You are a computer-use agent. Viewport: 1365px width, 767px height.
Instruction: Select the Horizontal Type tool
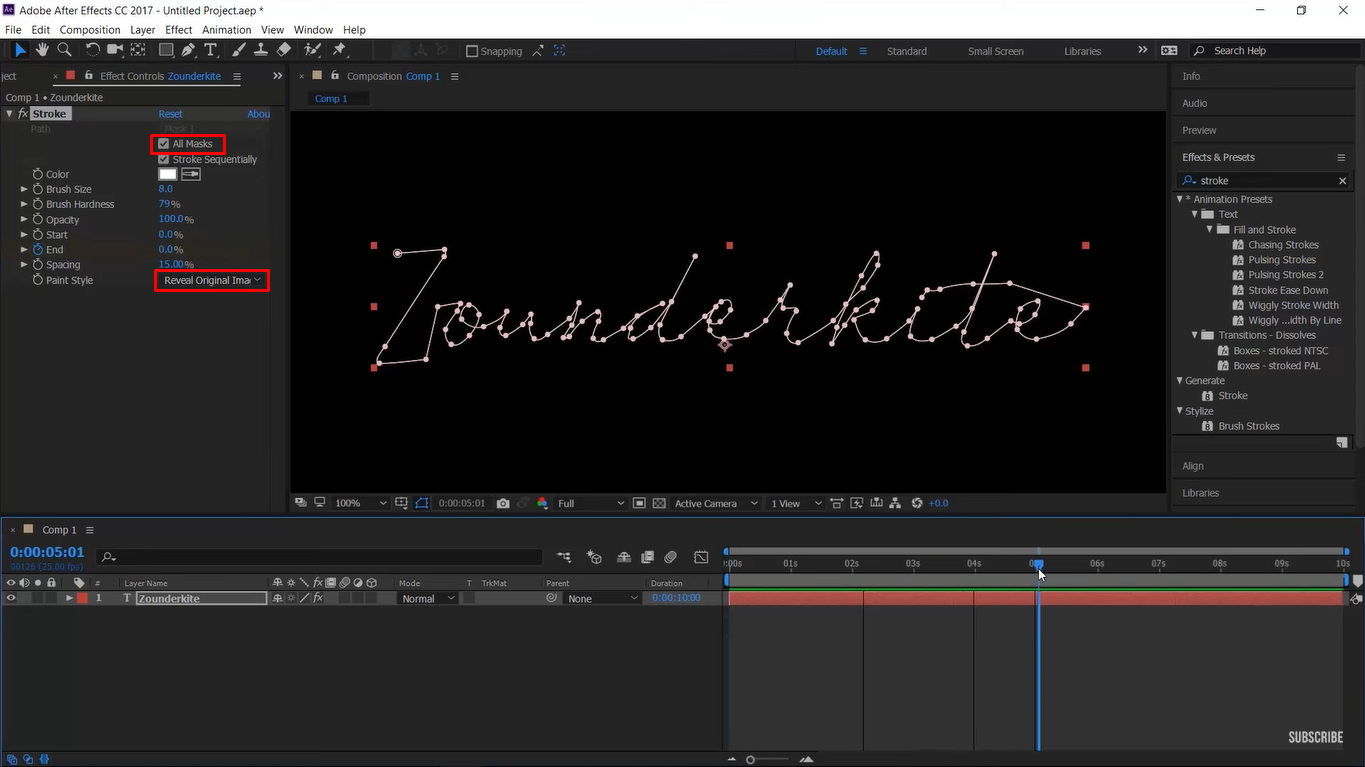click(210, 50)
